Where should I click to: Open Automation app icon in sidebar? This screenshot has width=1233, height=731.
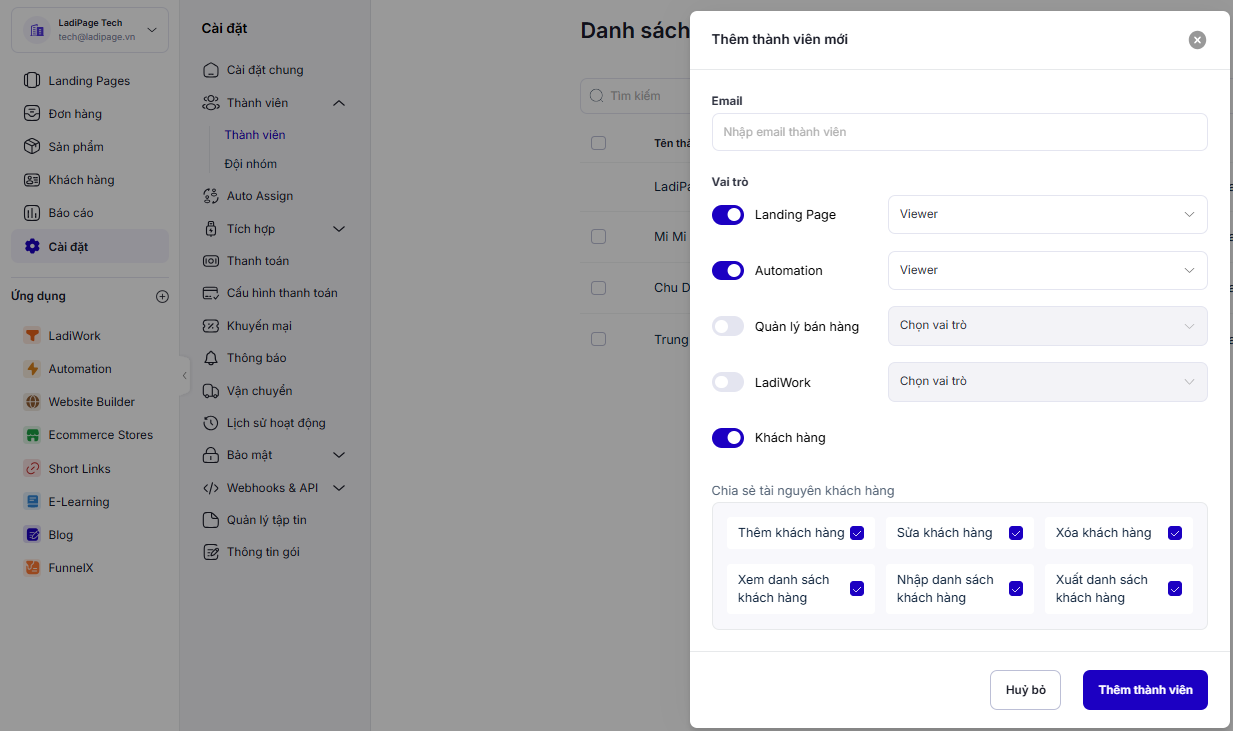pos(32,369)
